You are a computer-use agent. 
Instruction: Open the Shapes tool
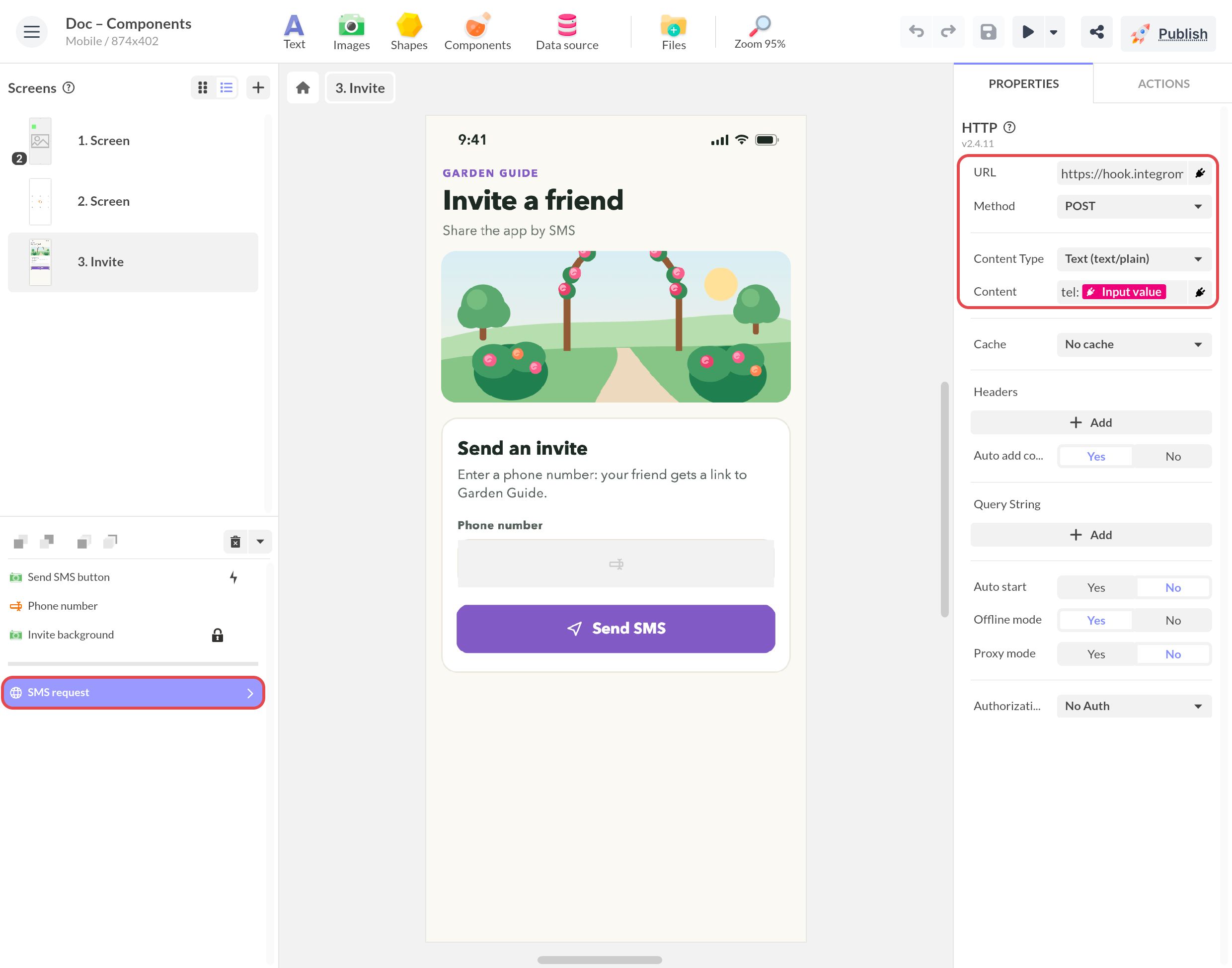tap(409, 32)
